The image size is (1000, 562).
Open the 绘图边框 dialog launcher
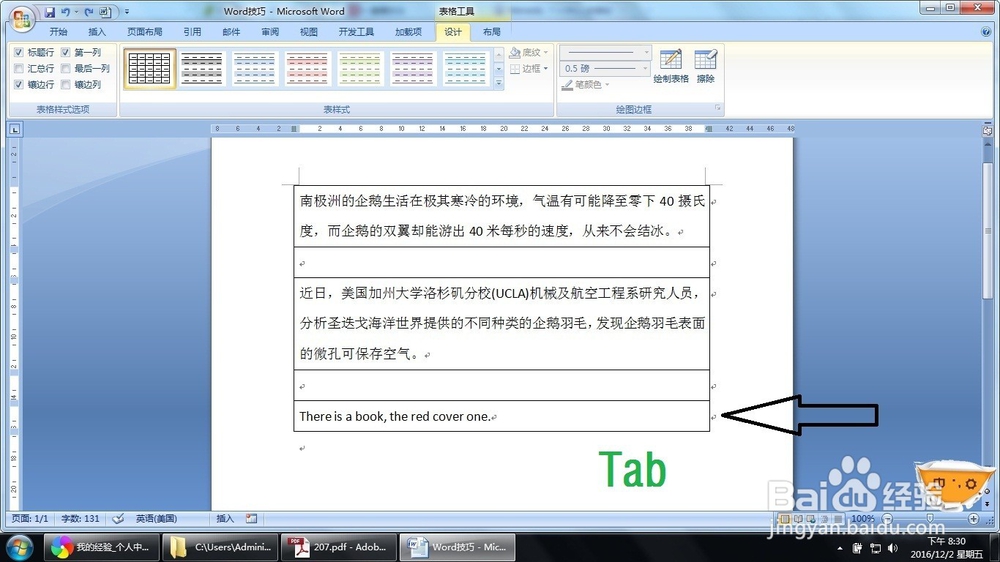pos(717,108)
